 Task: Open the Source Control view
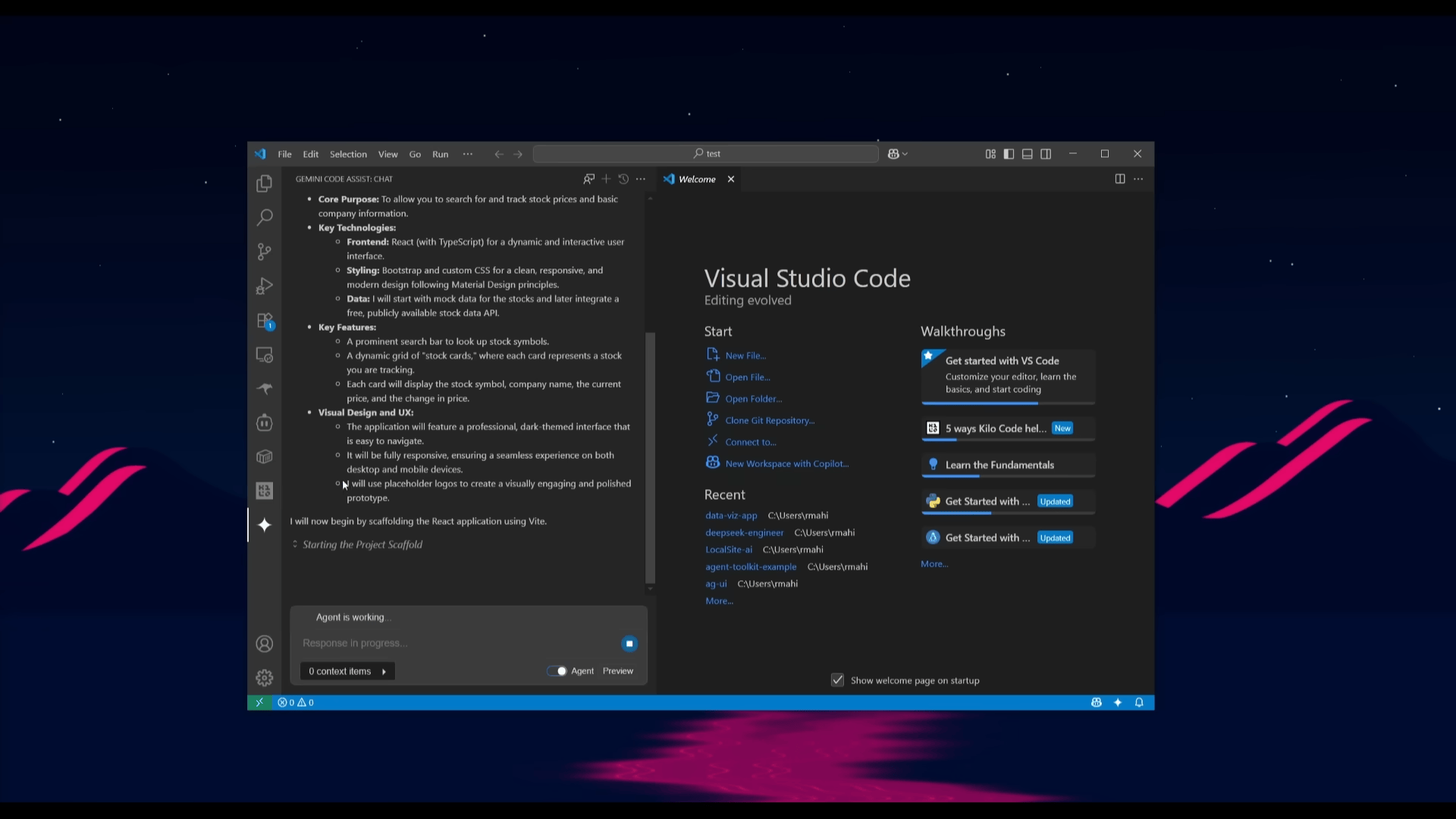(x=264, y=252)
